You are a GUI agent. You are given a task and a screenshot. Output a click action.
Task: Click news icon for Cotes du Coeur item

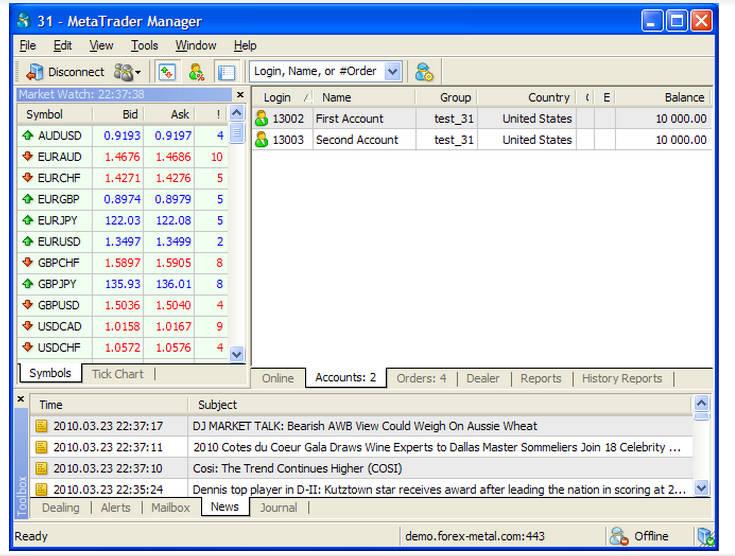pyautogui.click(x=41, y=447)
